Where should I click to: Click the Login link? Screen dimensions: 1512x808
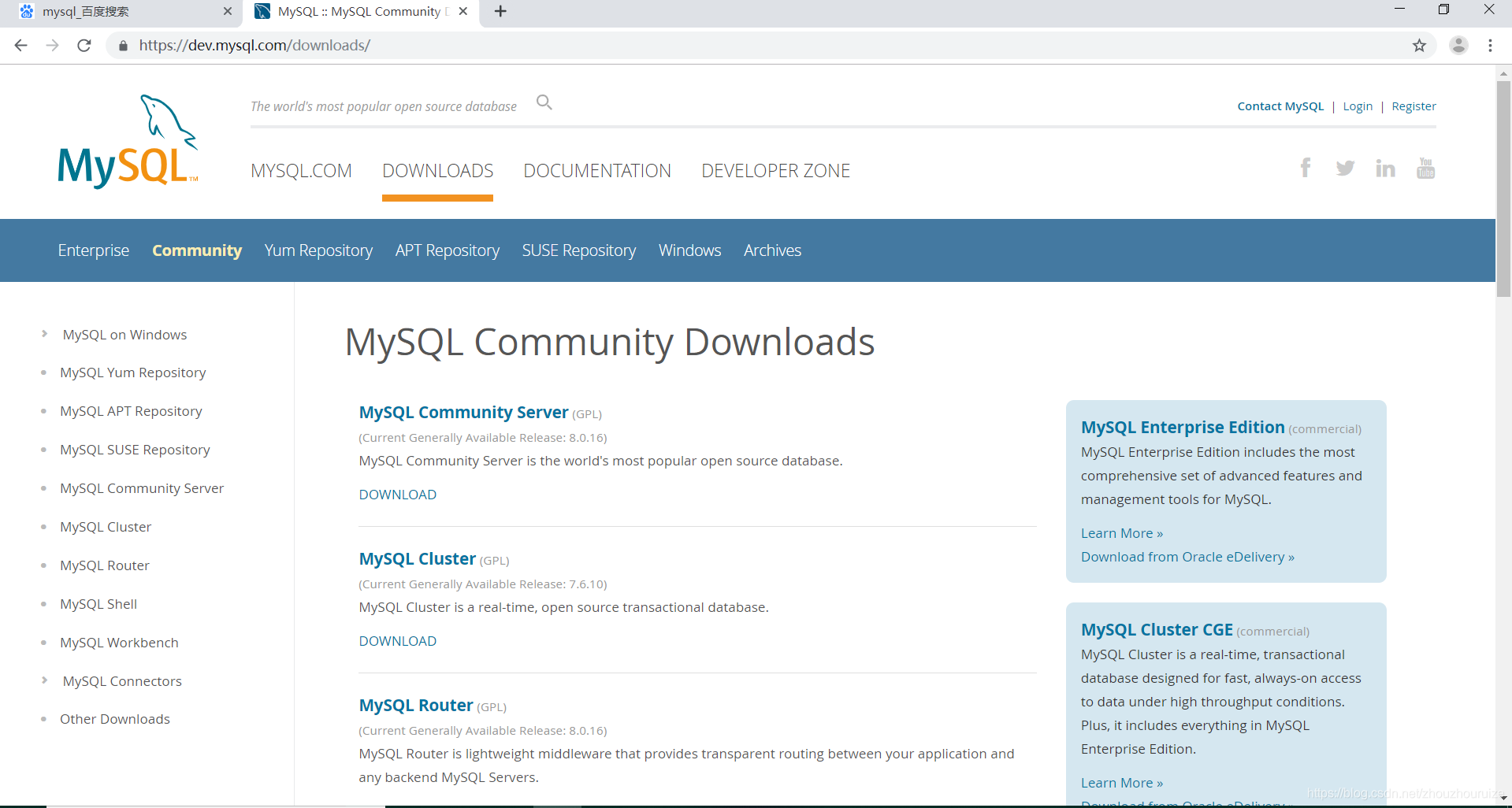pyautogui.click(x=1358, y=106)
